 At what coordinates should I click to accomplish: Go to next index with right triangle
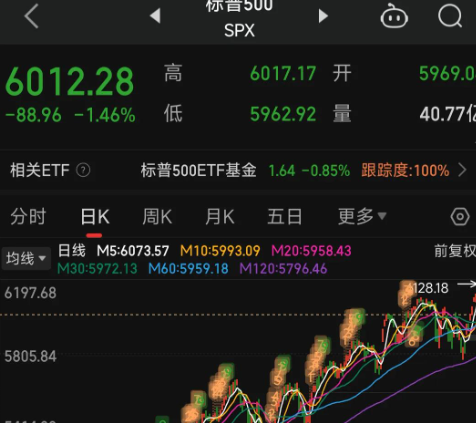click(x=323, y=16)
